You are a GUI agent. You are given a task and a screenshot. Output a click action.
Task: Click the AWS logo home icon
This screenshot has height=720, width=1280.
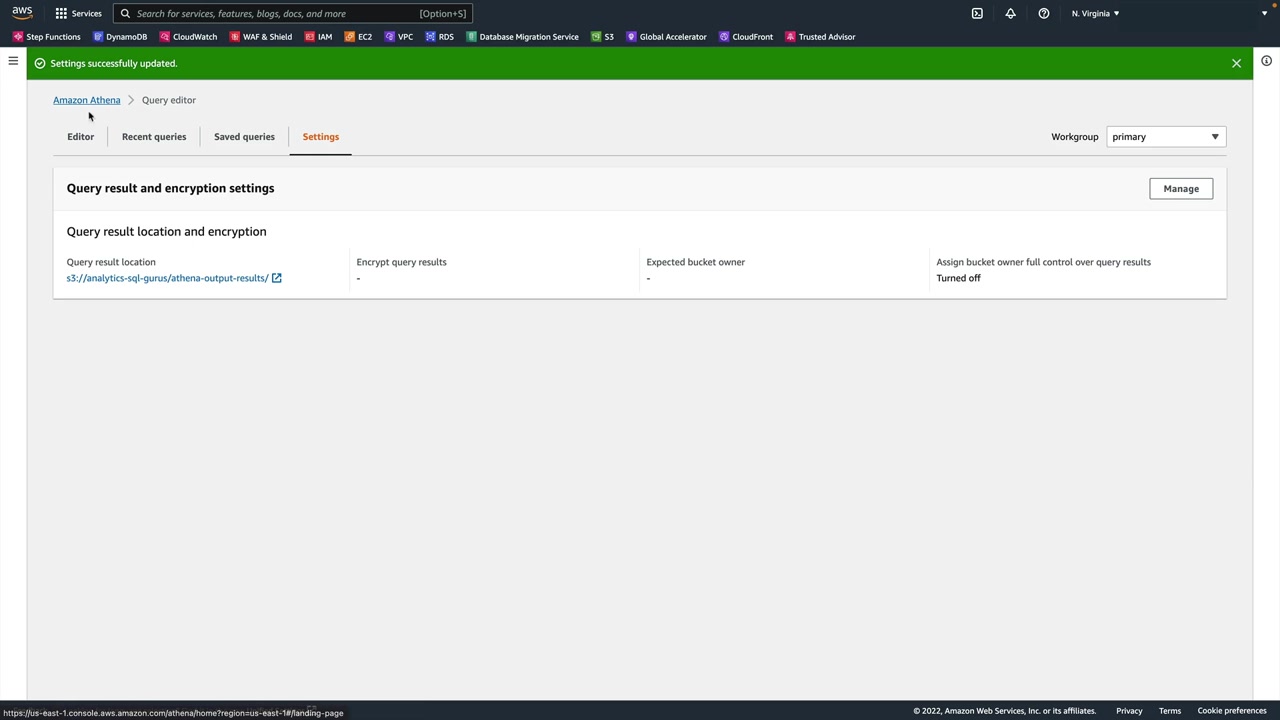pyautogui.click(x=22, y=13)
